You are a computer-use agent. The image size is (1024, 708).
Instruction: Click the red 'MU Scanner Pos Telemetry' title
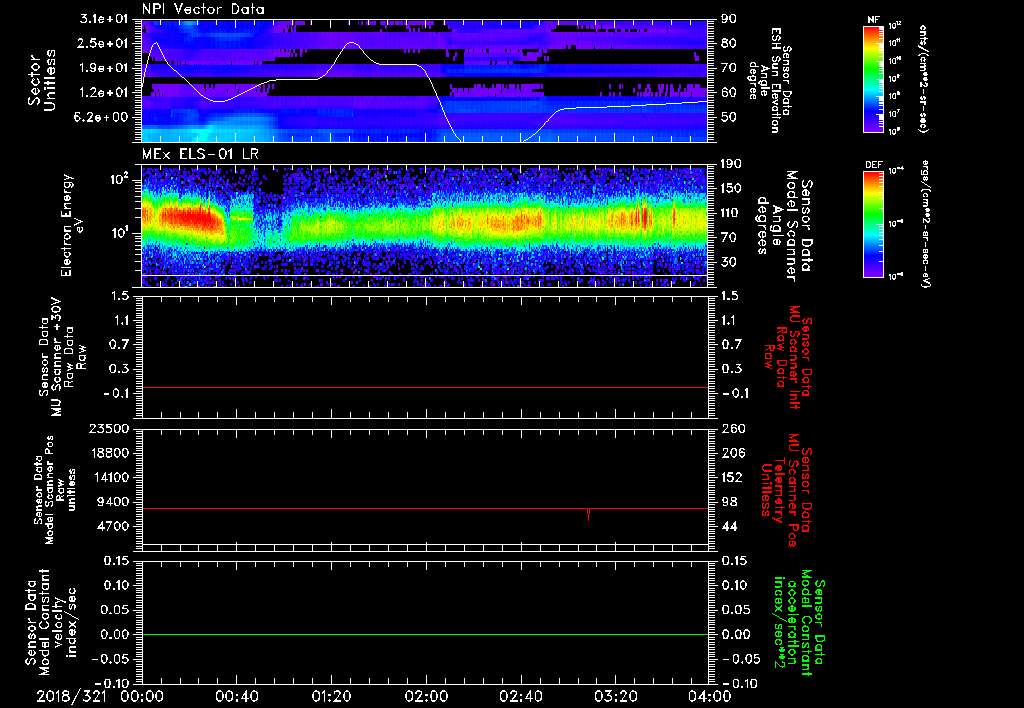(787, 490)
